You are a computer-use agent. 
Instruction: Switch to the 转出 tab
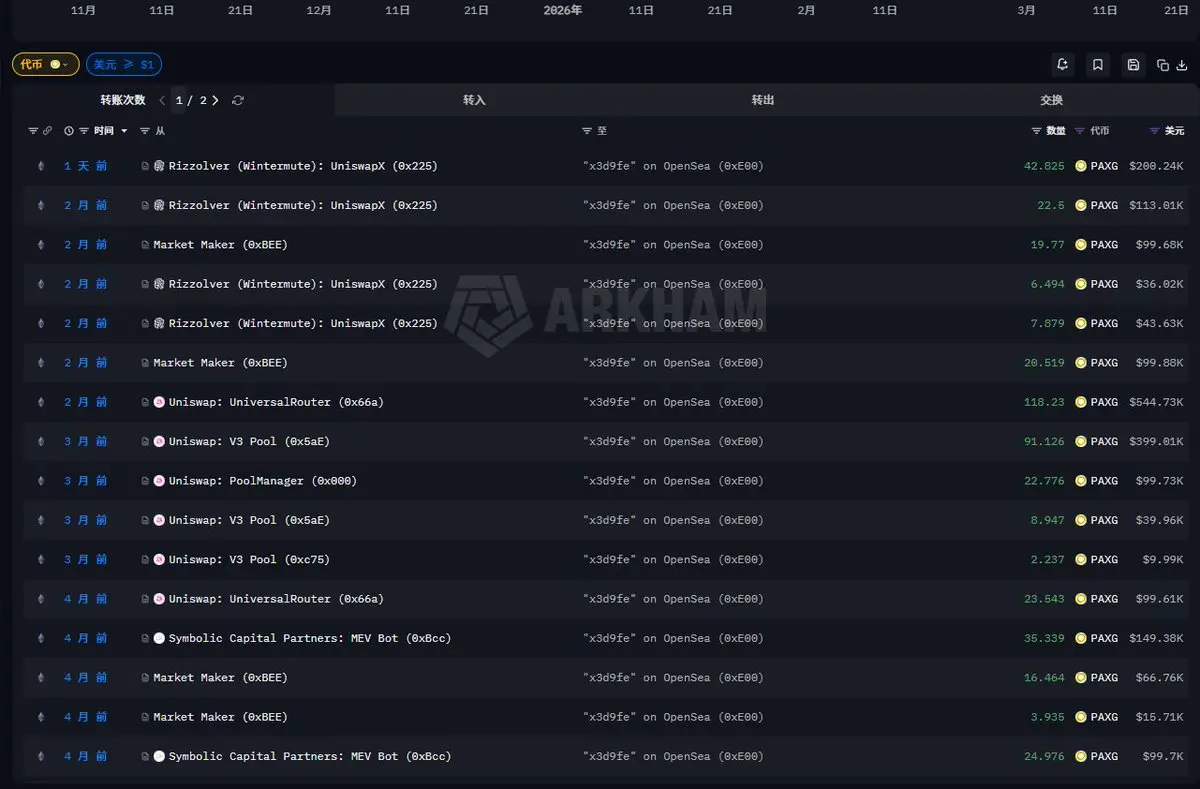(763, 100)
